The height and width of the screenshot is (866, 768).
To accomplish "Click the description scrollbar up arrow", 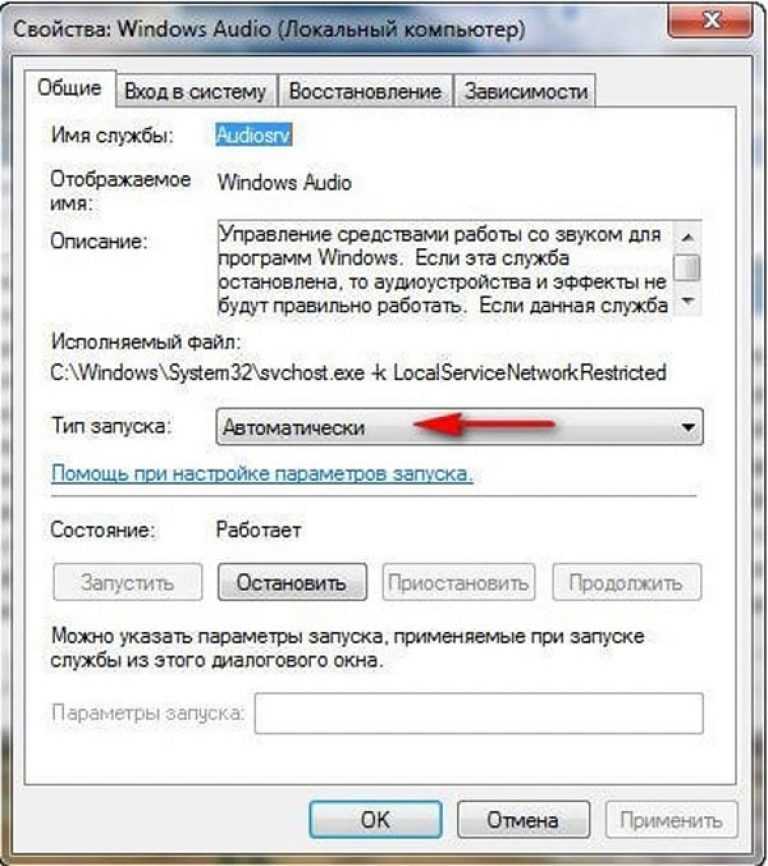I will pos(687,237).
